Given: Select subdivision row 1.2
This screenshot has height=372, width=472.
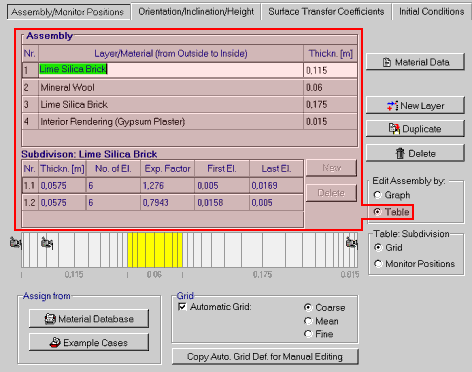Looking at the screenshot, I should (163, 203).
